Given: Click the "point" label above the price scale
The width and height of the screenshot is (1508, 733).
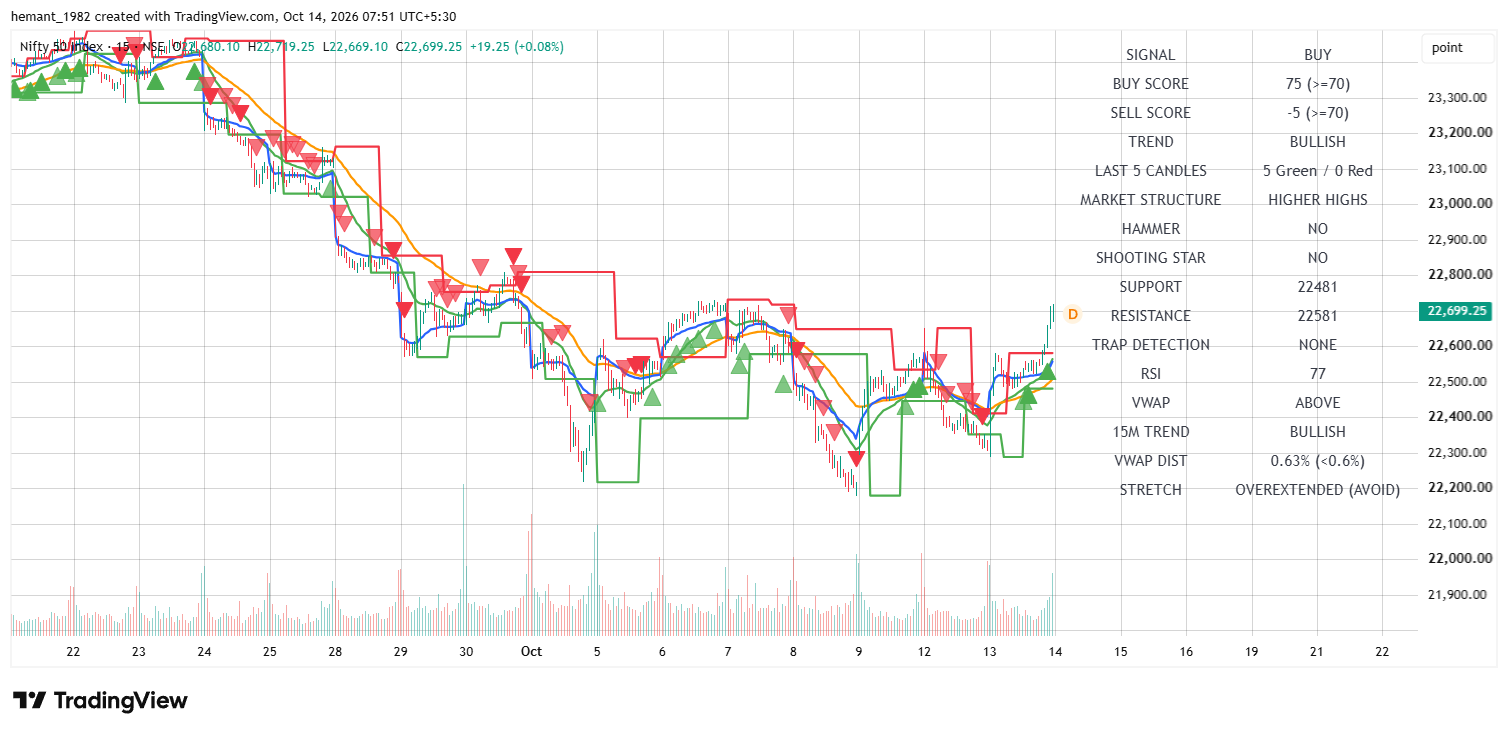Looking at the screenshot, I should tap(1447, 48).
